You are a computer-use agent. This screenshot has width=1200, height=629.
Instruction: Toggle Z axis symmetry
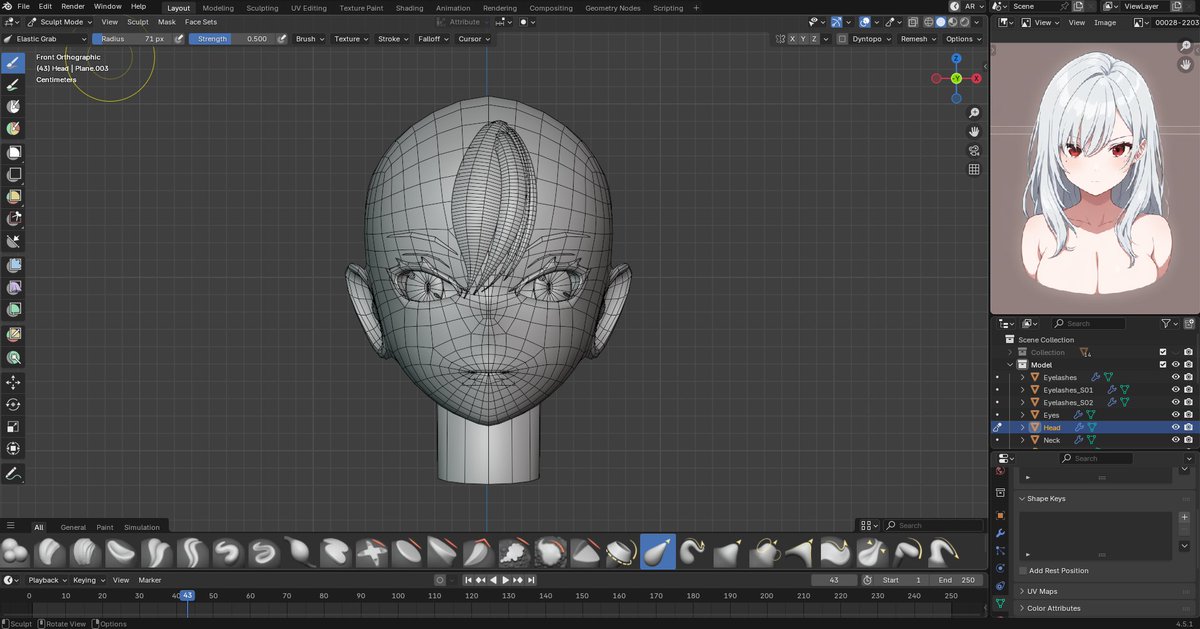814,39
